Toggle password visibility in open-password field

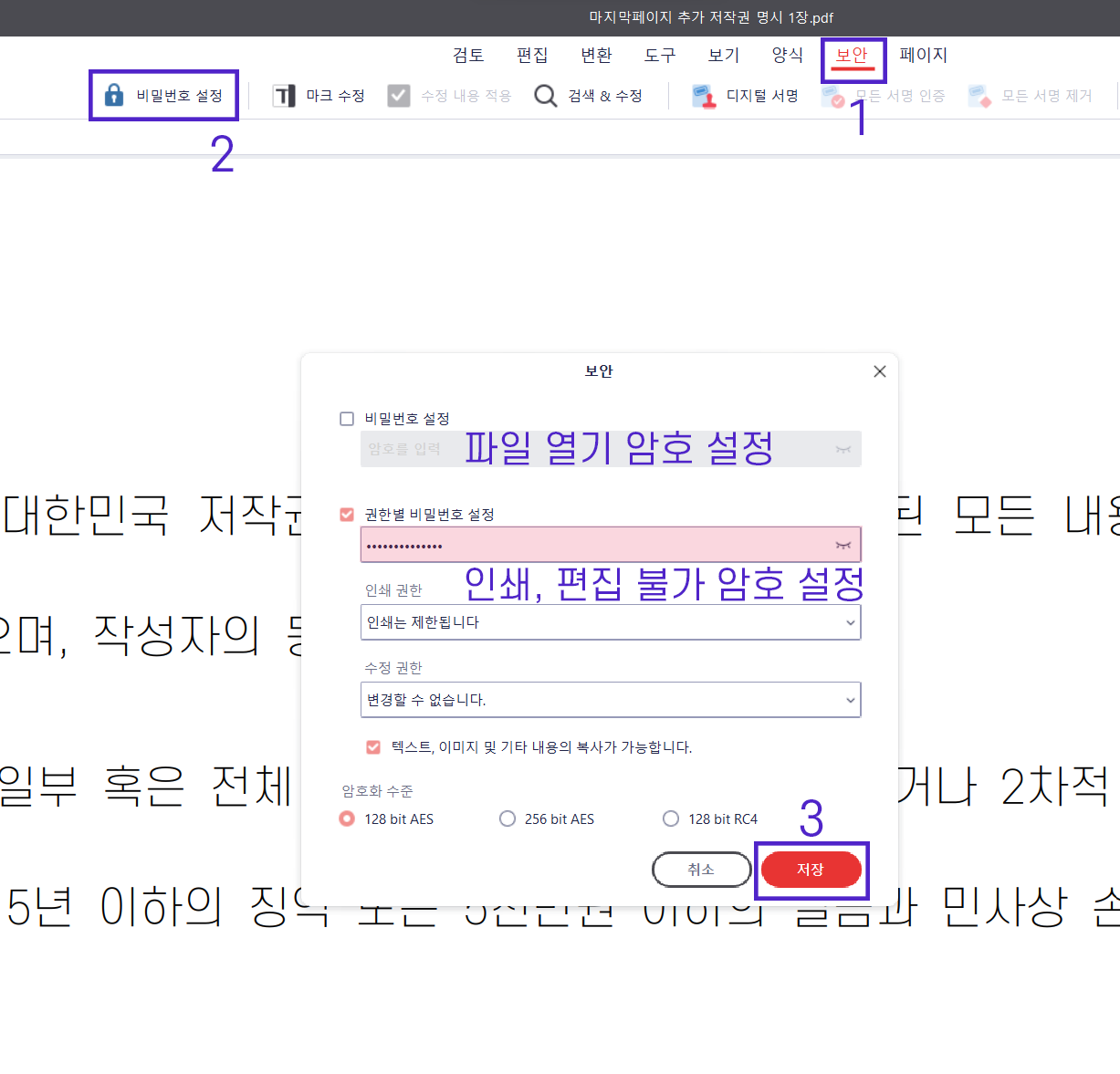(x=843, y=449)
